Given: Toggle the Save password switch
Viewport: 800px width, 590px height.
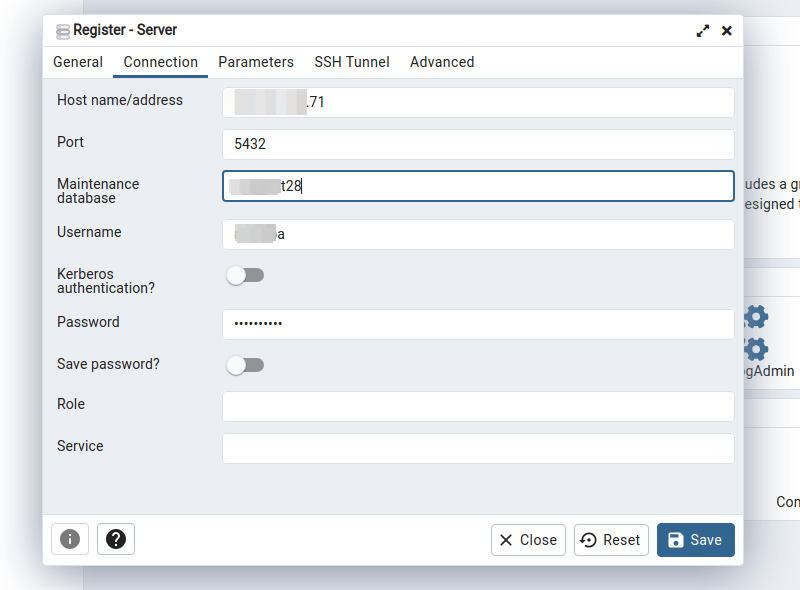Looking at the screenshot, I should [245, 365].
